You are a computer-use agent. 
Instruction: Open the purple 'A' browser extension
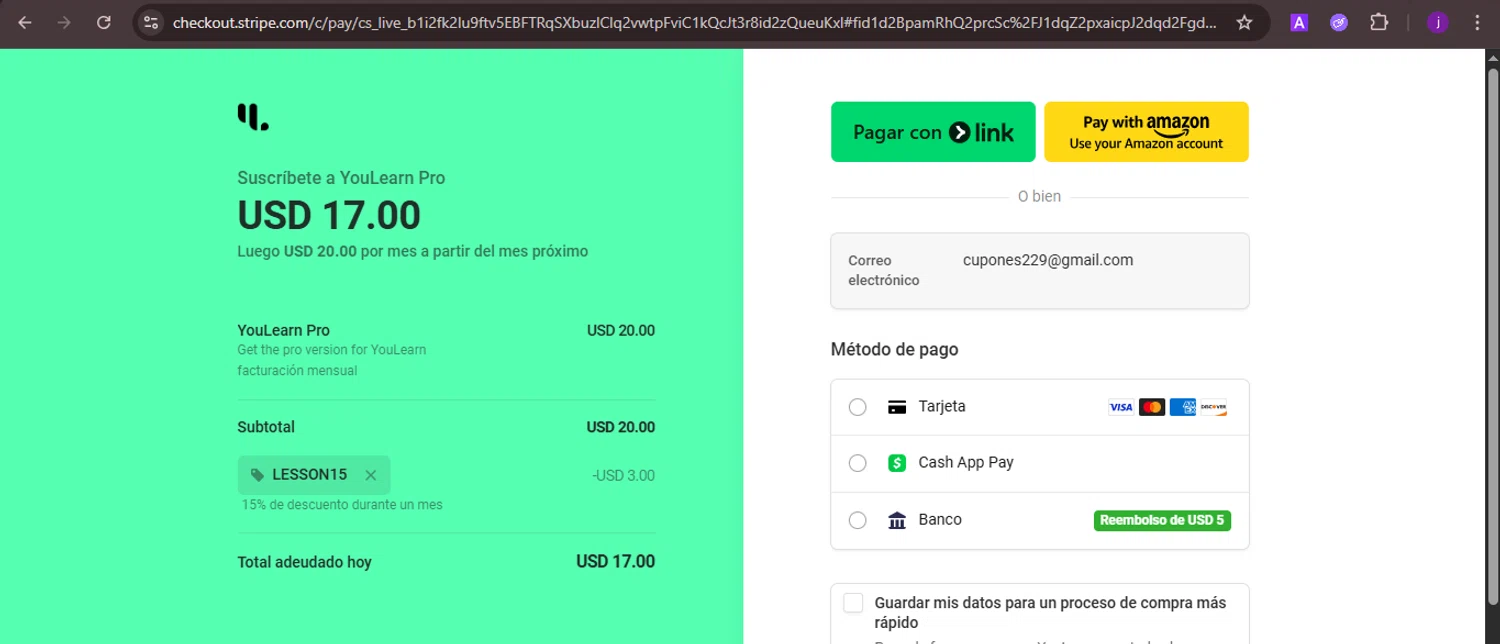coord(1299,22)
